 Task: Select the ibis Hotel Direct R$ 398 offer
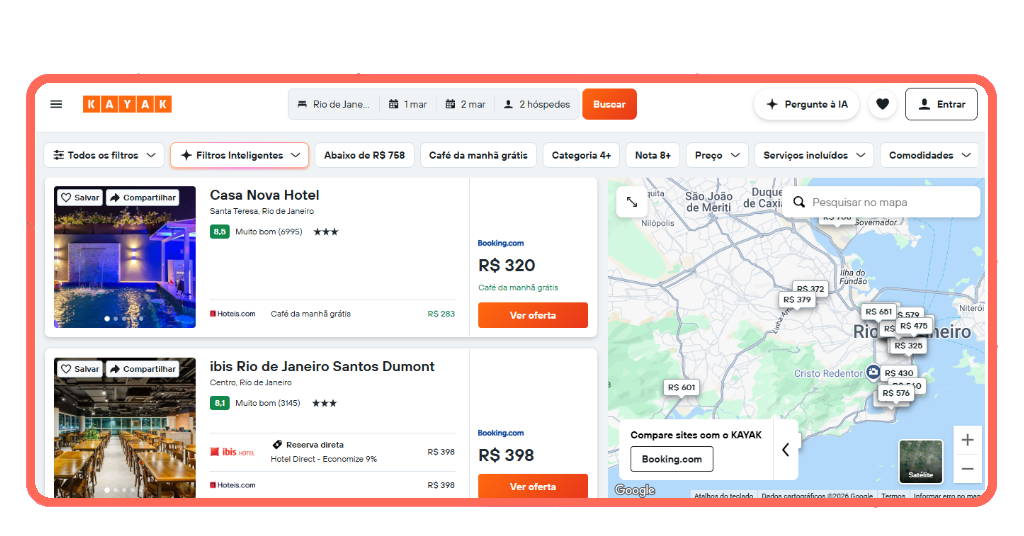point(332,452)
